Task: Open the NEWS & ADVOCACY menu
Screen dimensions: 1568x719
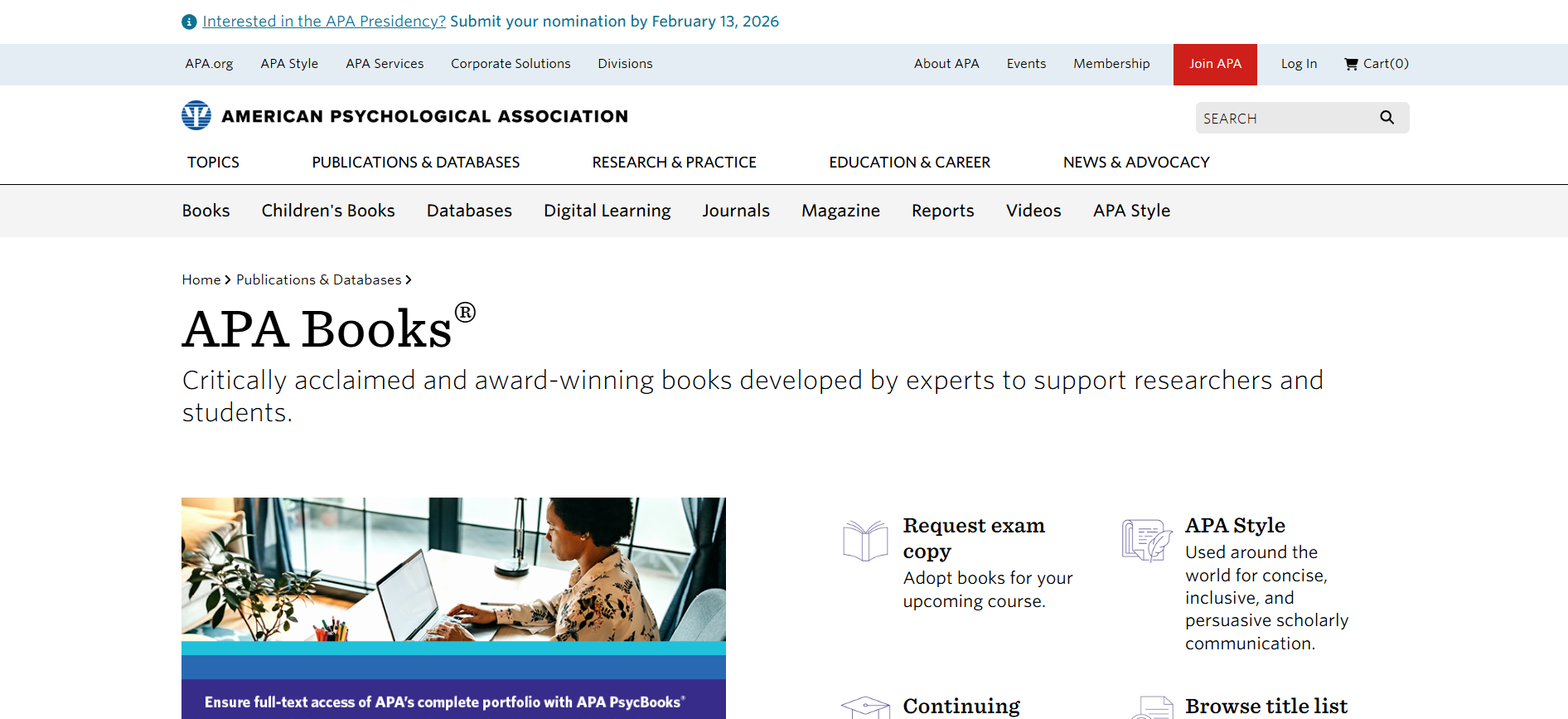Action: point(1136,163)
